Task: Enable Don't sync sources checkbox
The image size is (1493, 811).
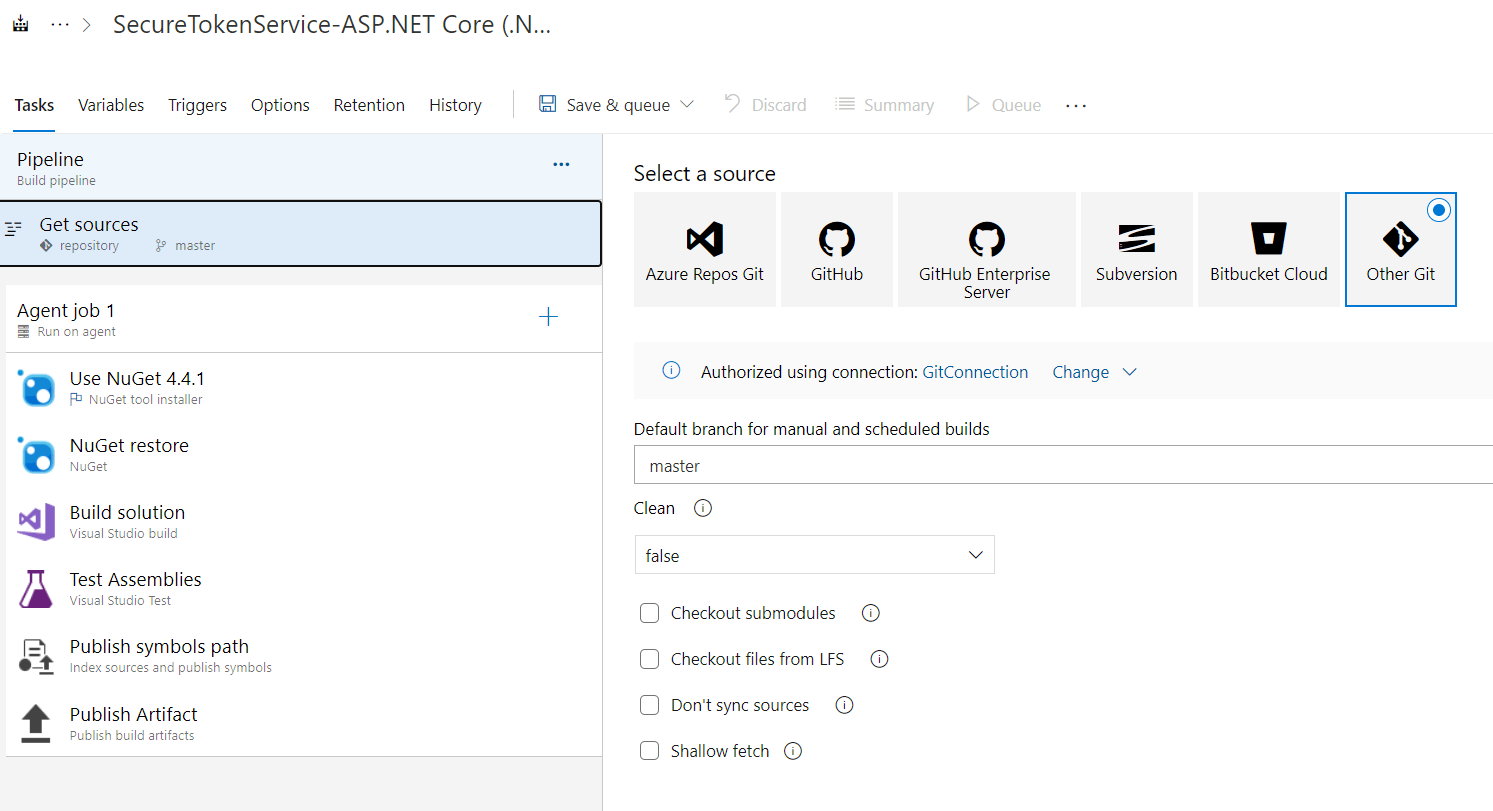Action: [x=650, y=705]
